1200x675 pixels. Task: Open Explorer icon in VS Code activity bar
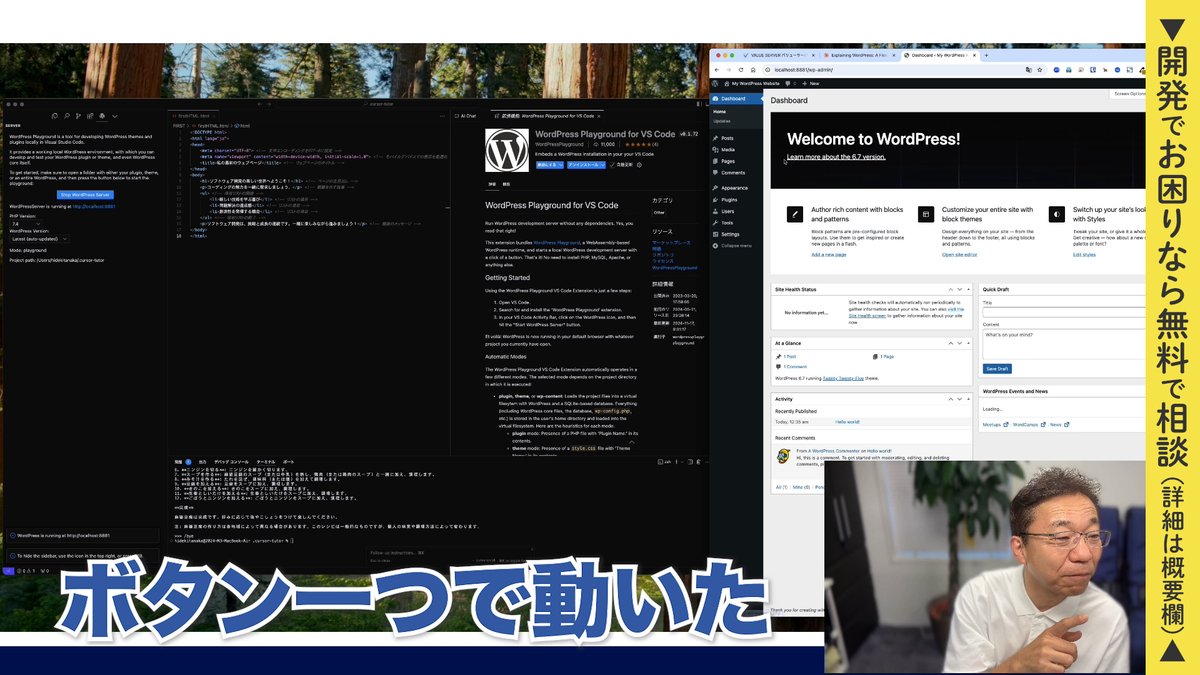54,116
